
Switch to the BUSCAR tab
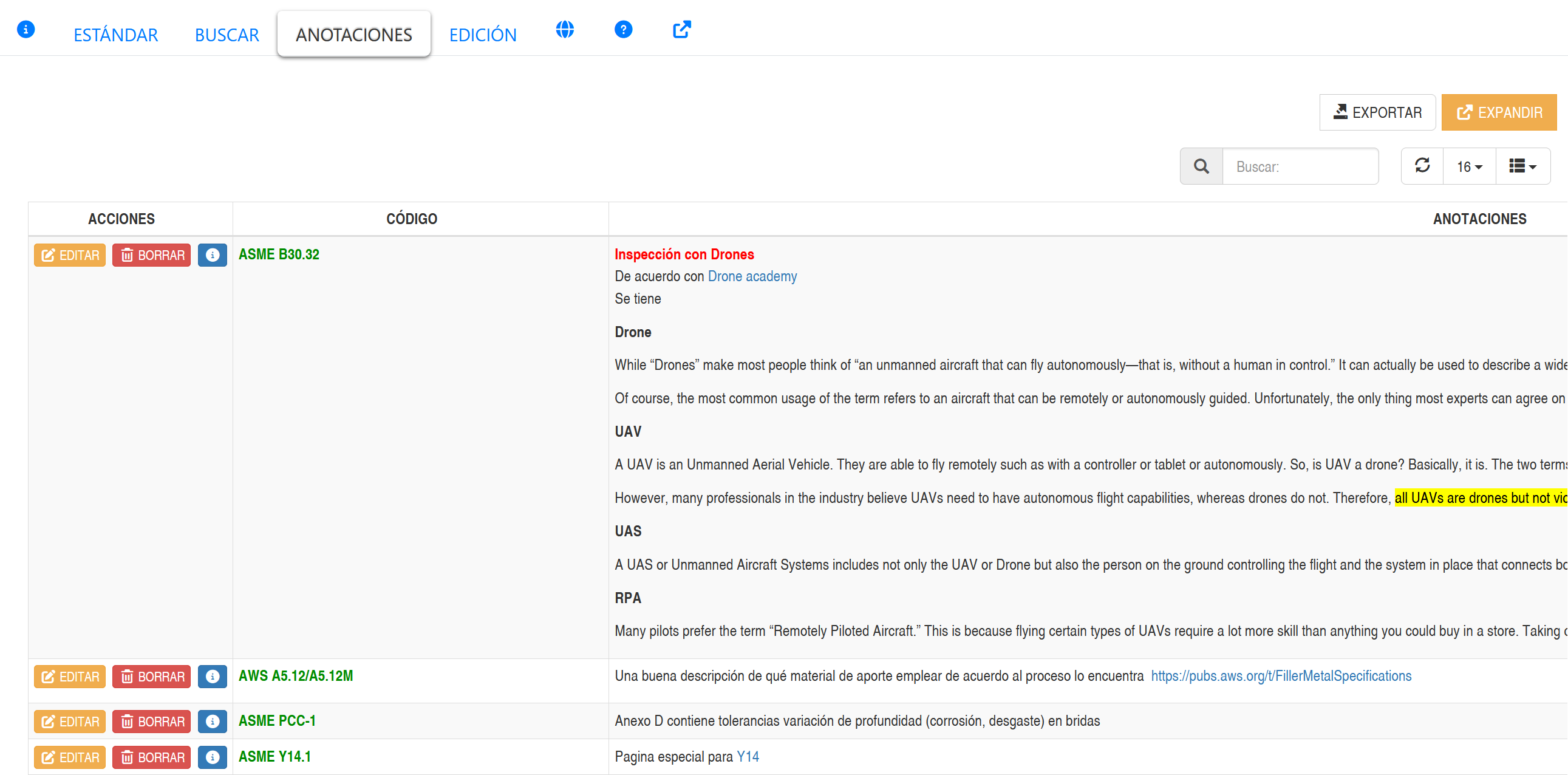[227, 35]
